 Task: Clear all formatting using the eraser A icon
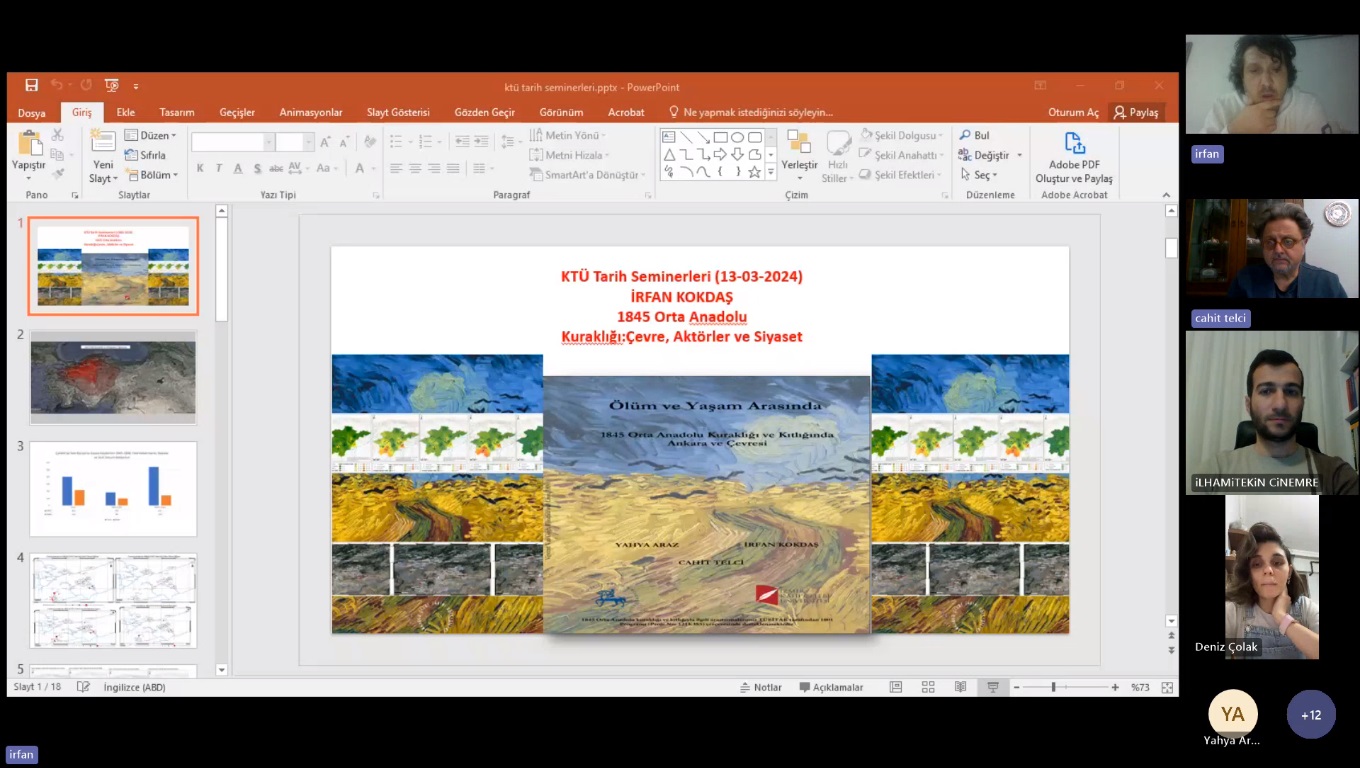tap(370, 142)
